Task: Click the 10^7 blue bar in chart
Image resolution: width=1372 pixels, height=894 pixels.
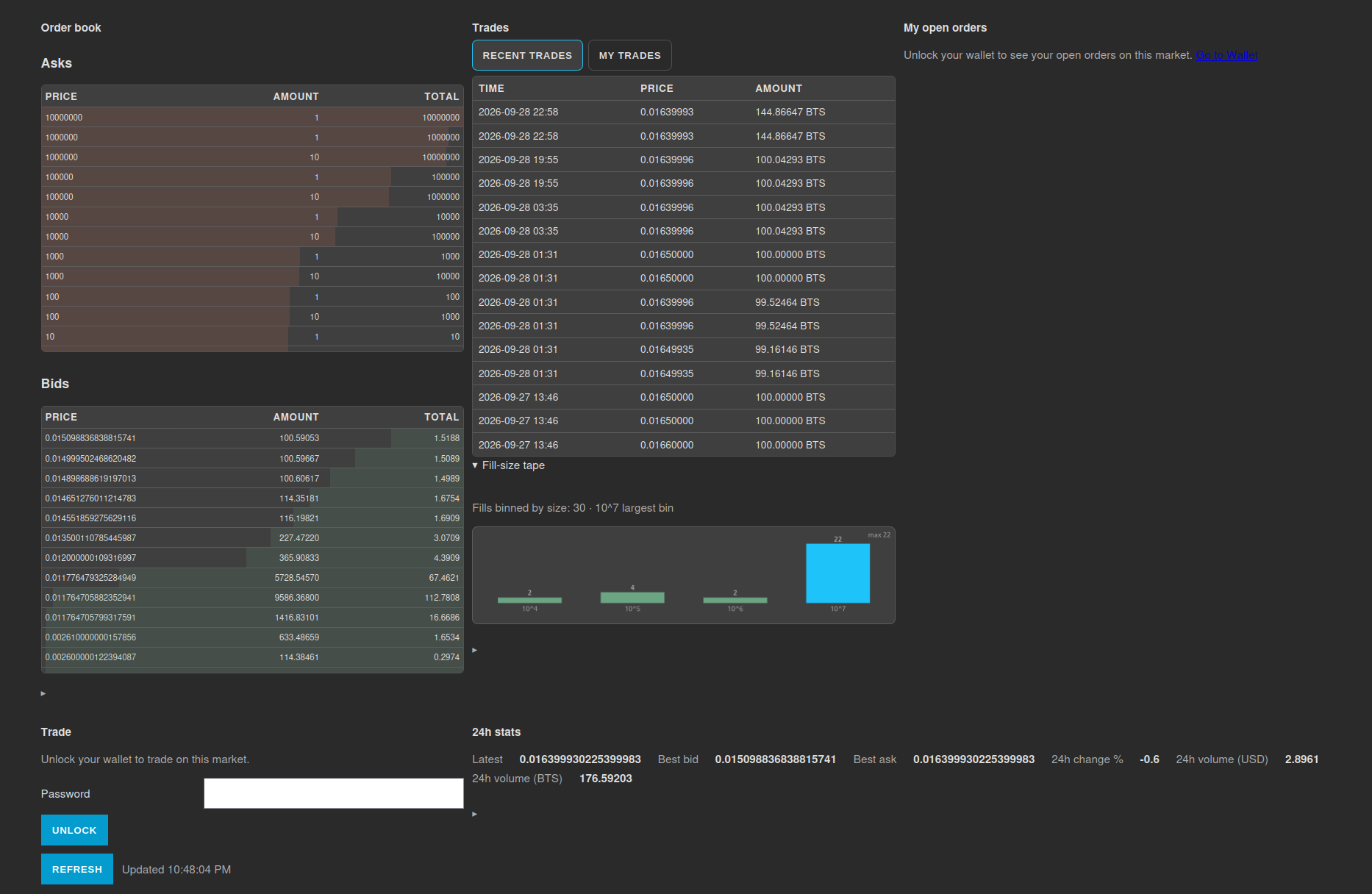Action: (837, 573)
